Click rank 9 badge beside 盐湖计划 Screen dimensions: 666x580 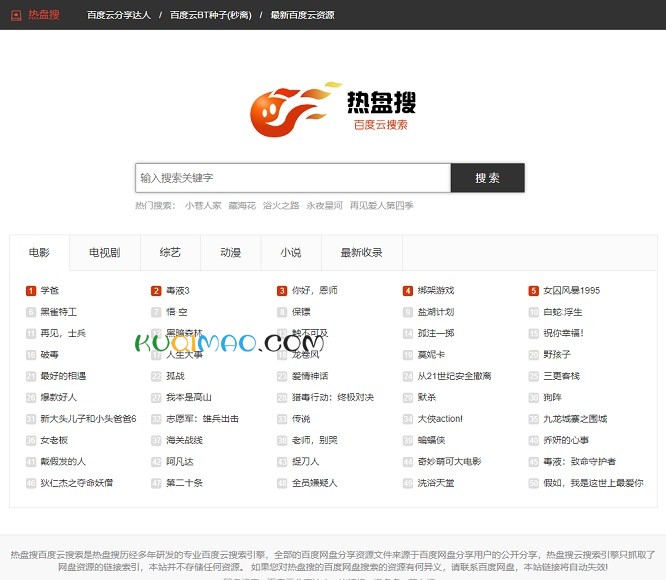tap(408, 313)
